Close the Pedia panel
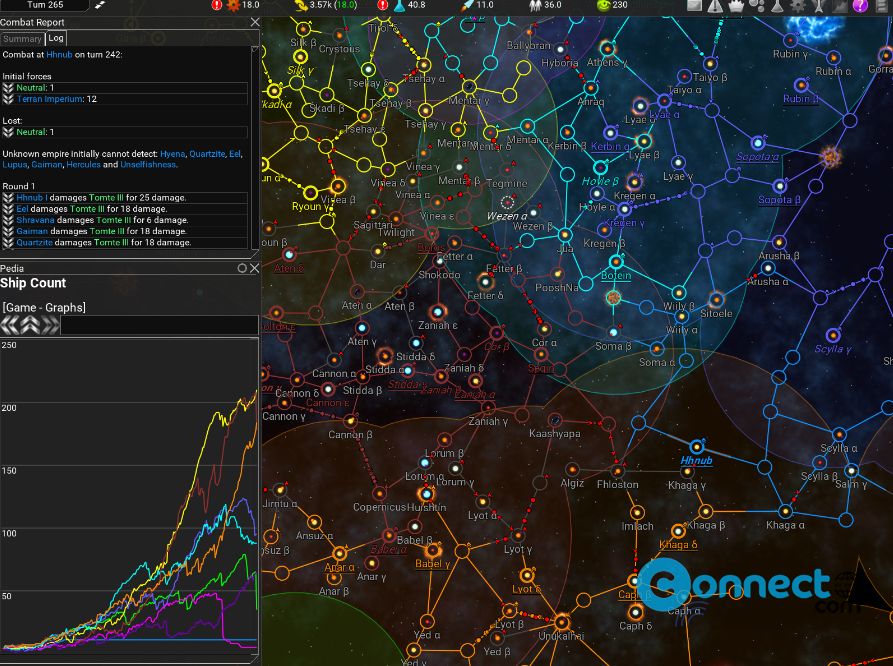This screenshot has height=666, width=893. tap(254, 268)
